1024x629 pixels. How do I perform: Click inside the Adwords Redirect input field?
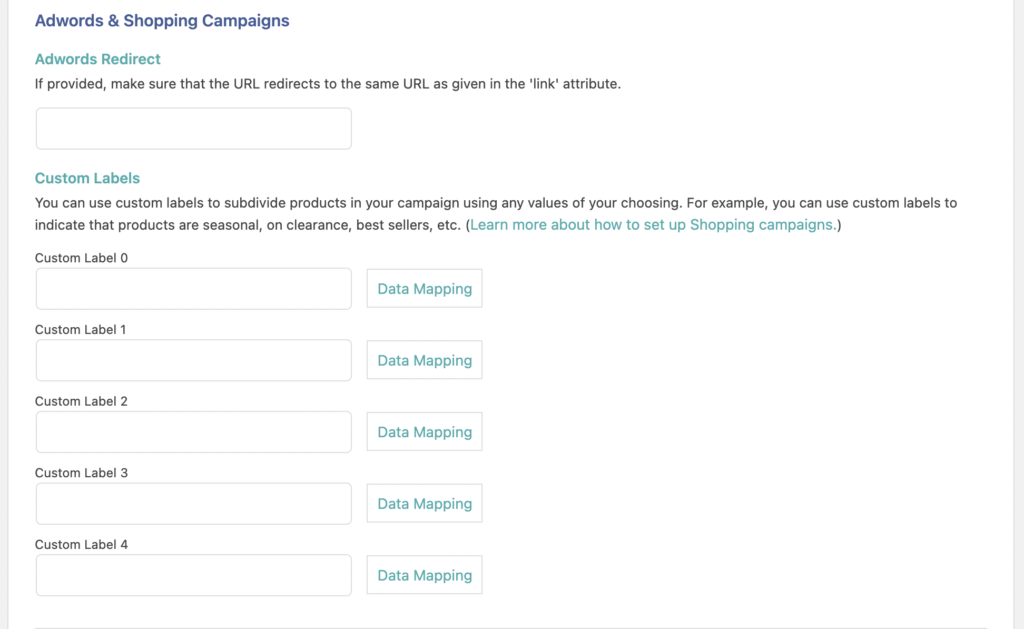point(193,128)
